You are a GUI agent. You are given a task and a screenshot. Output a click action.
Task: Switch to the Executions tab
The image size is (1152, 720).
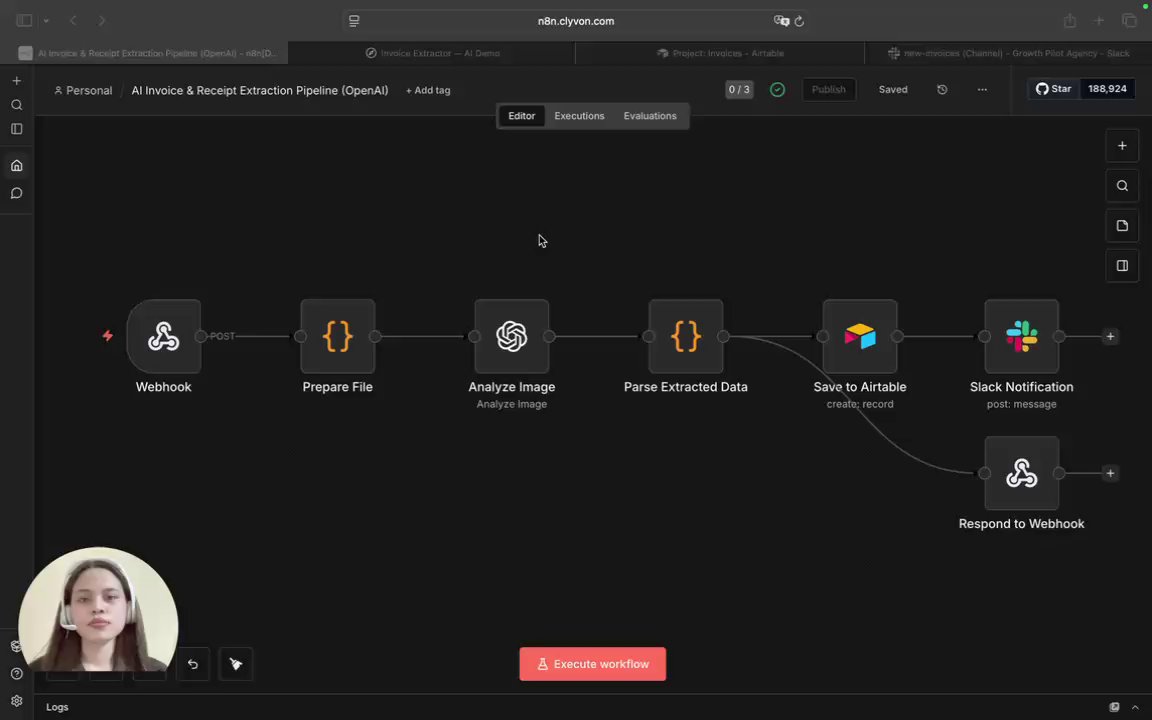[579, 116]
